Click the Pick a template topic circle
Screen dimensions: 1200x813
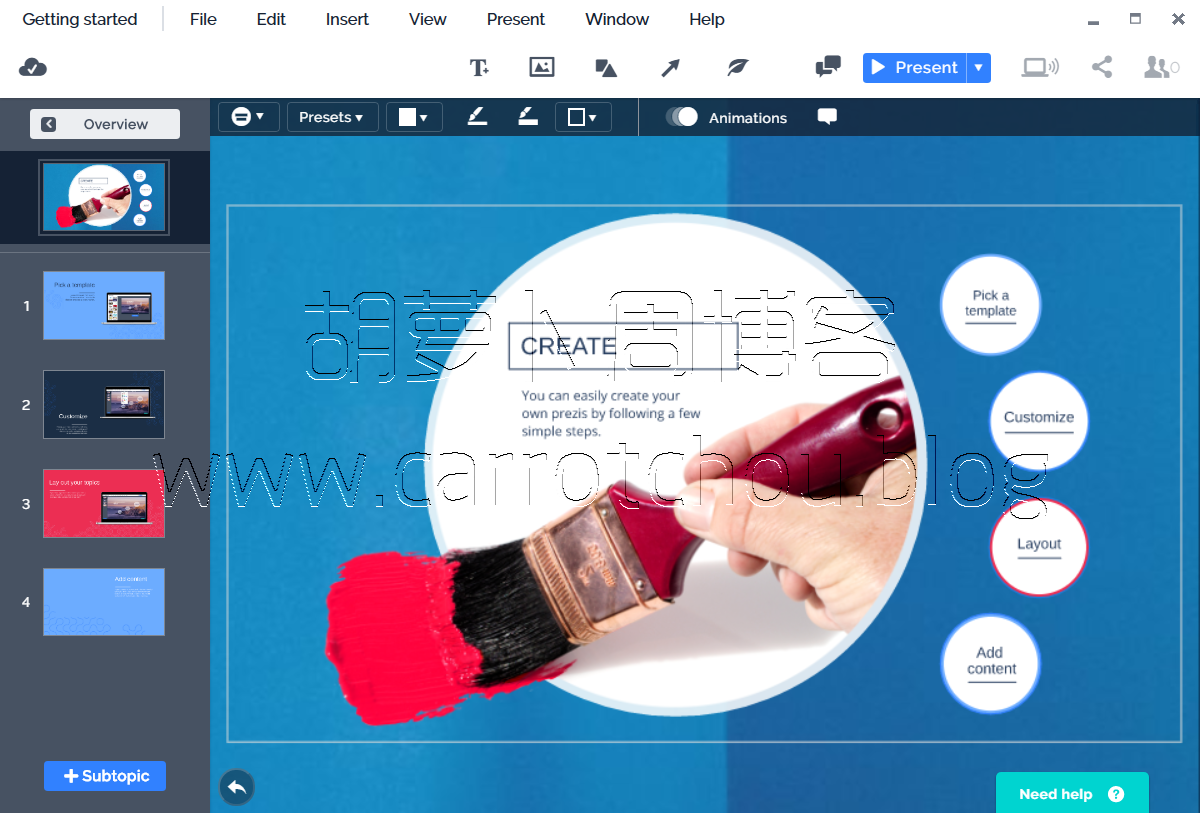click(991, 304)
